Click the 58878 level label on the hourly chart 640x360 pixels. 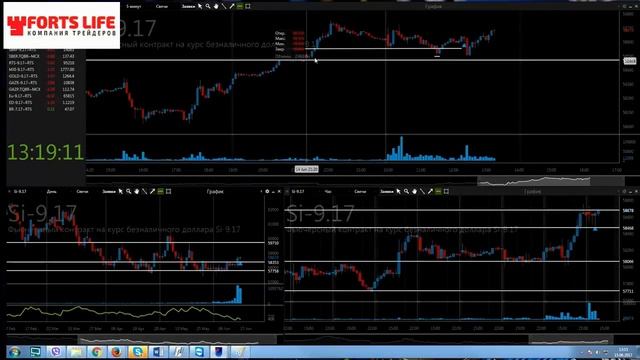click(x=629, y=211)
